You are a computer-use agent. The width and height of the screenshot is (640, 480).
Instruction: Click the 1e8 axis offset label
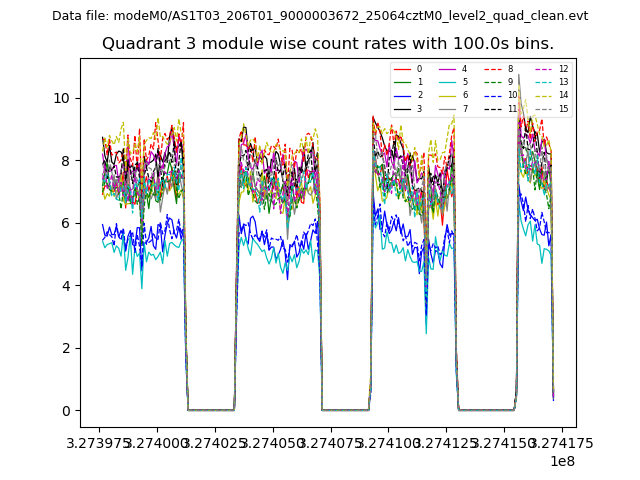point(561,461)
